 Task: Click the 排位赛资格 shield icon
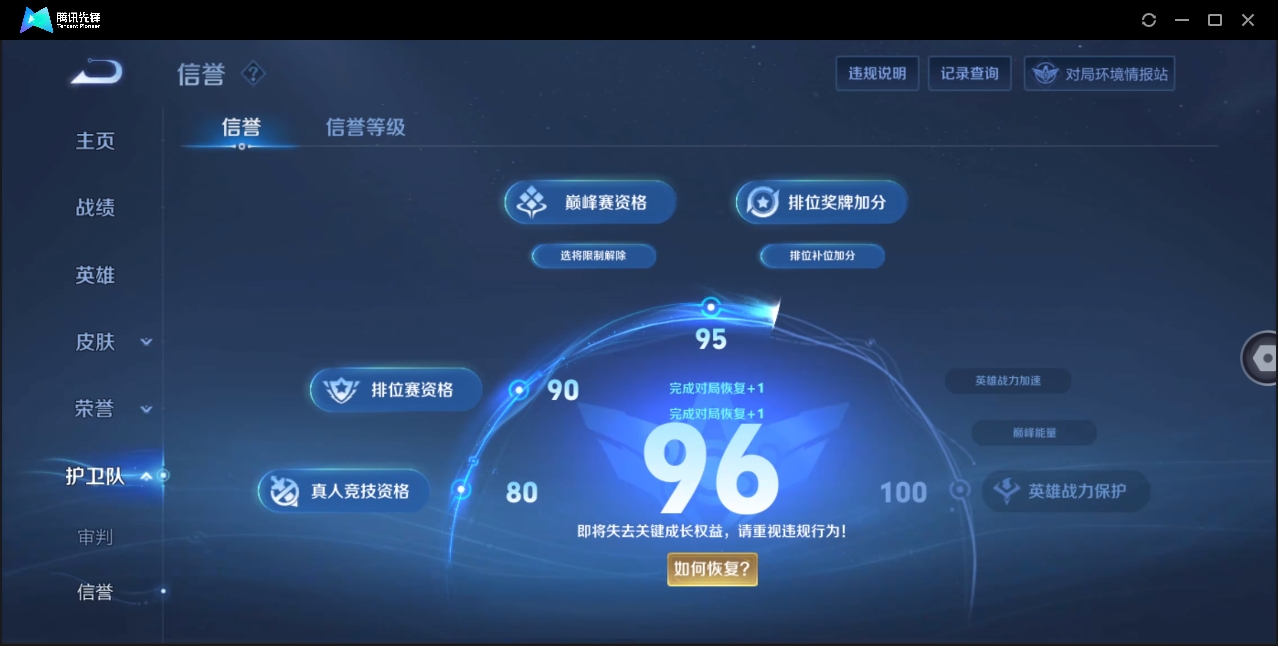point(342,390)
